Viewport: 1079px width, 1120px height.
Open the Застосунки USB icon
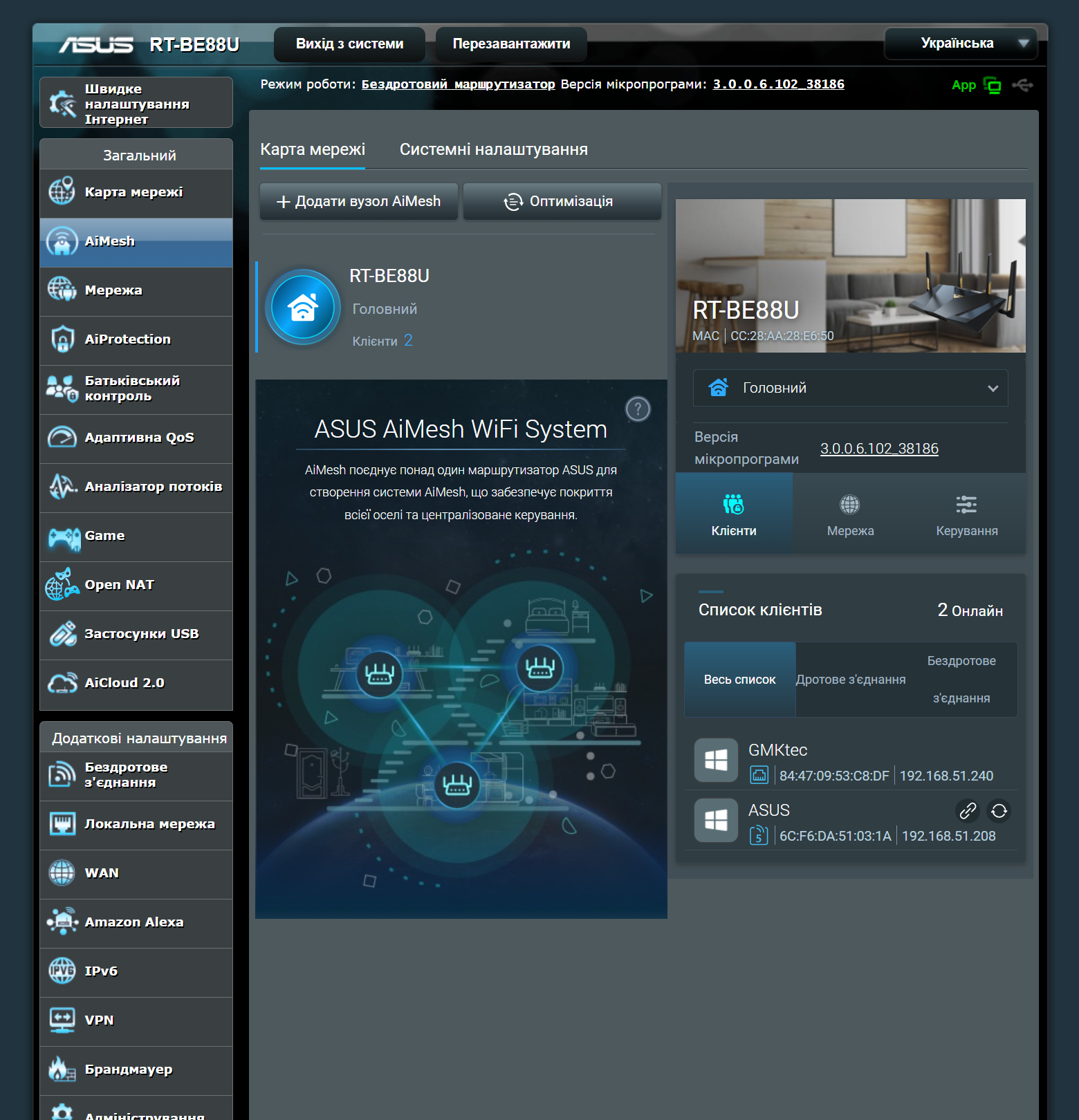coord(62,634)
